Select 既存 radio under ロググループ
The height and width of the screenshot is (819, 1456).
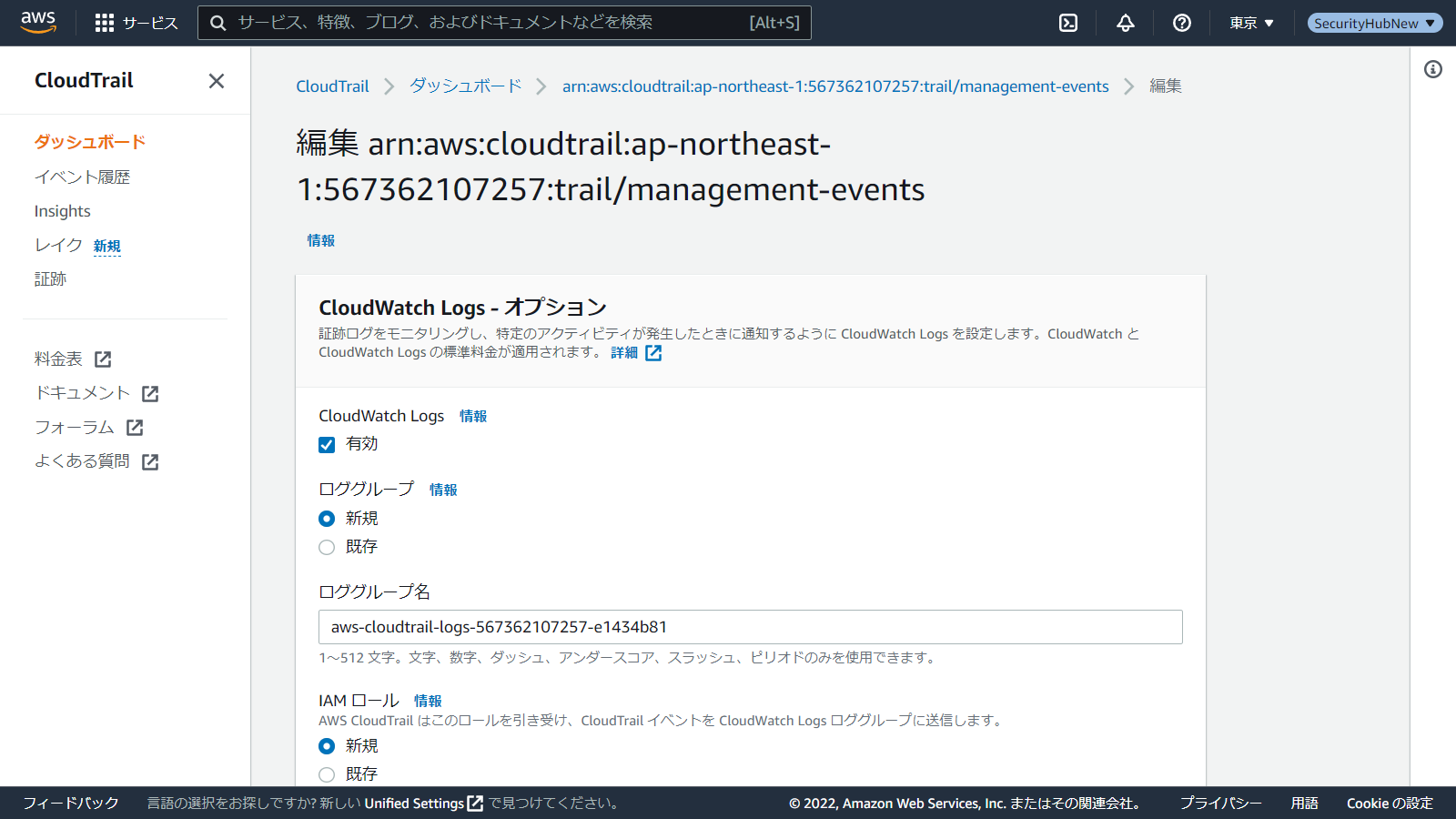click(327, 547)
